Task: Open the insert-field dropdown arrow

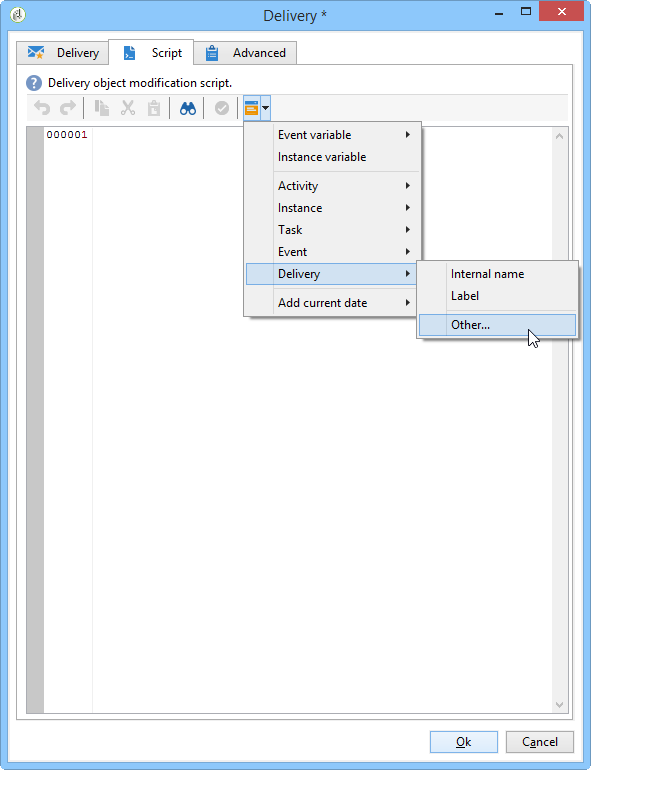Action: (265, 108)
